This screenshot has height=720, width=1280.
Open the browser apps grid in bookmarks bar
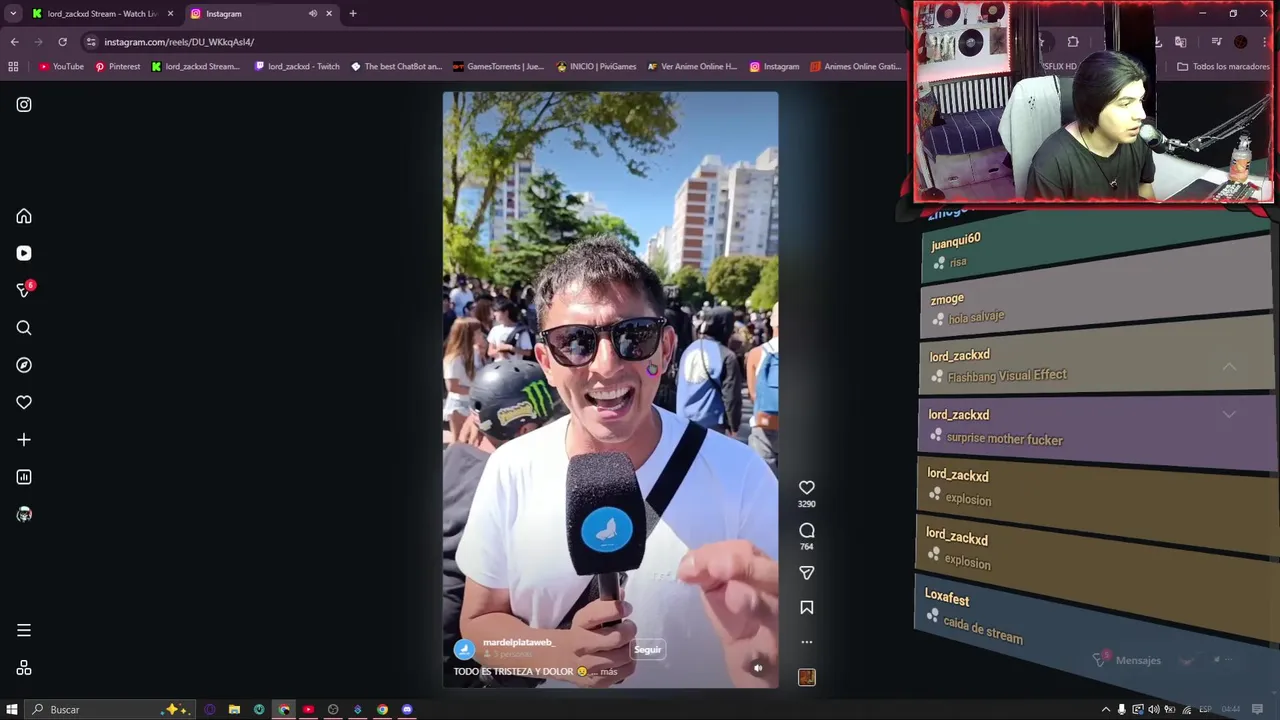(13, 67)
